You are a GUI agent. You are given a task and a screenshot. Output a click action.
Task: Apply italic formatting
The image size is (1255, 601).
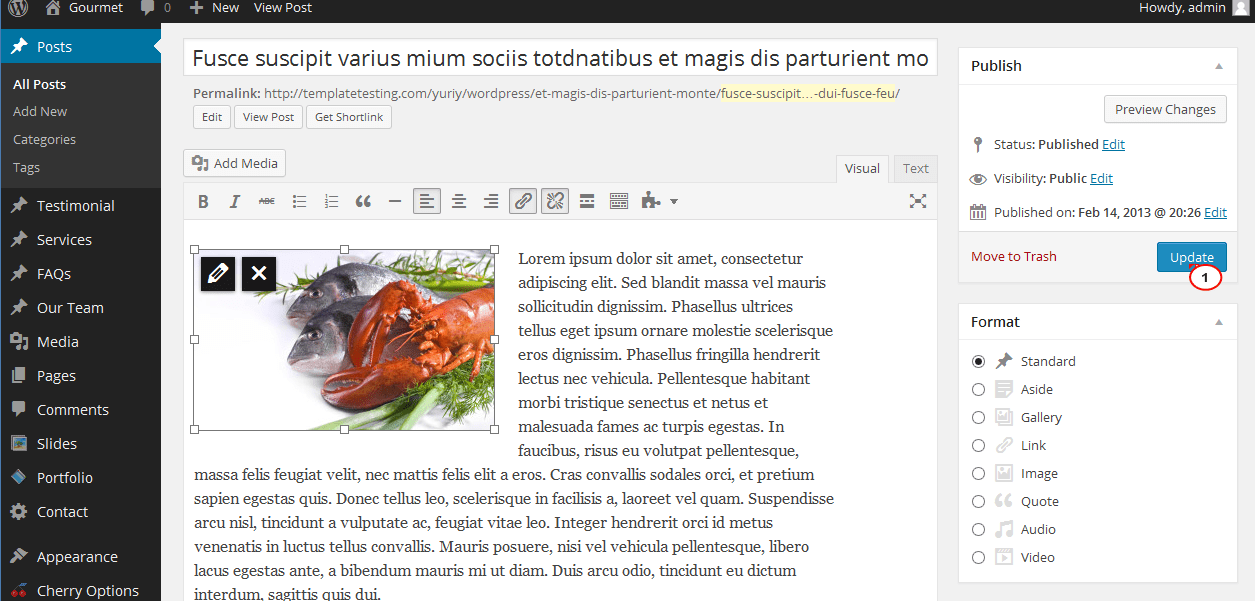coord(235,200)
